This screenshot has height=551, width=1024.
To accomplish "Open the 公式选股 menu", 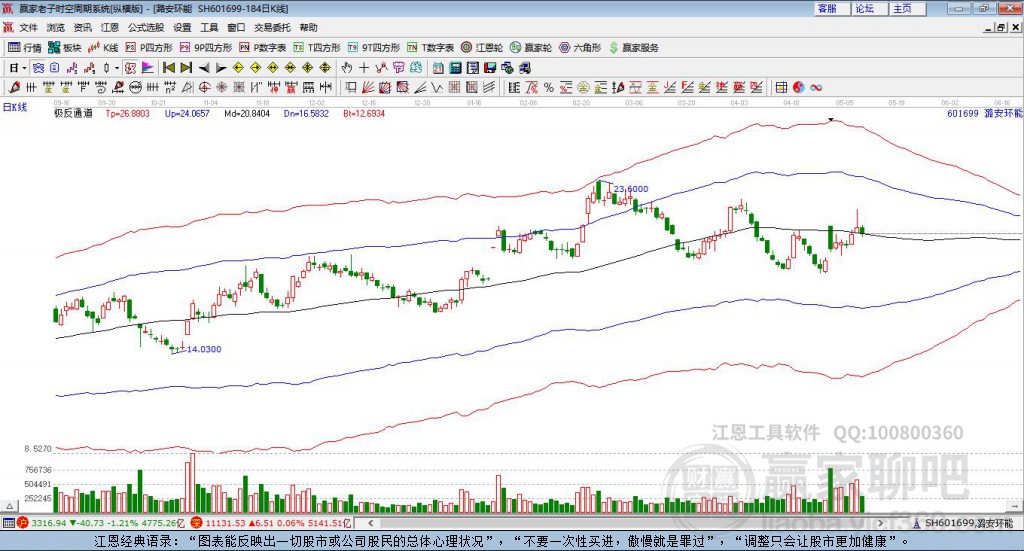I will click(x=145, y=28).
